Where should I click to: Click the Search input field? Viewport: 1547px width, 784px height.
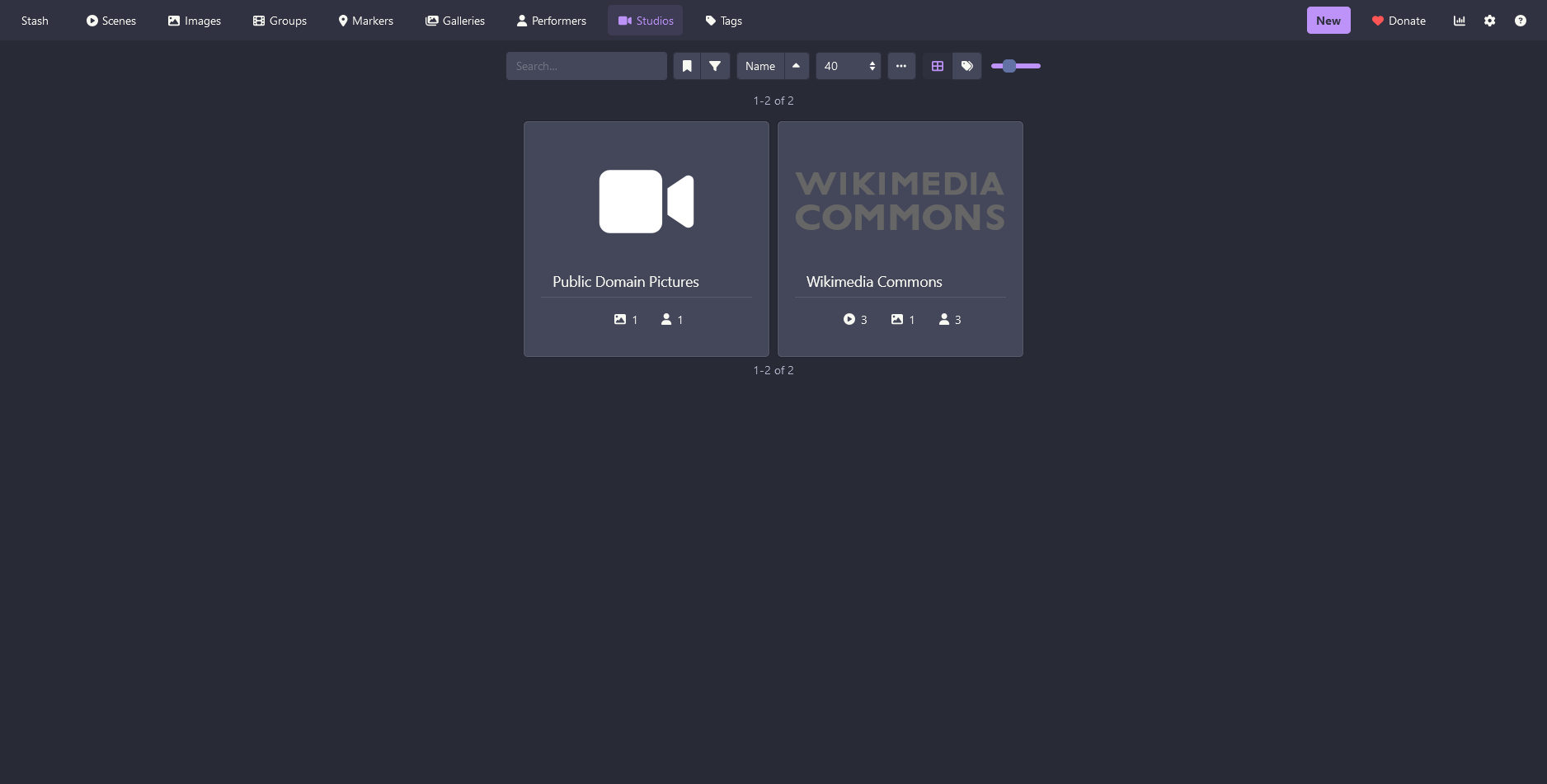click(586, 66)
